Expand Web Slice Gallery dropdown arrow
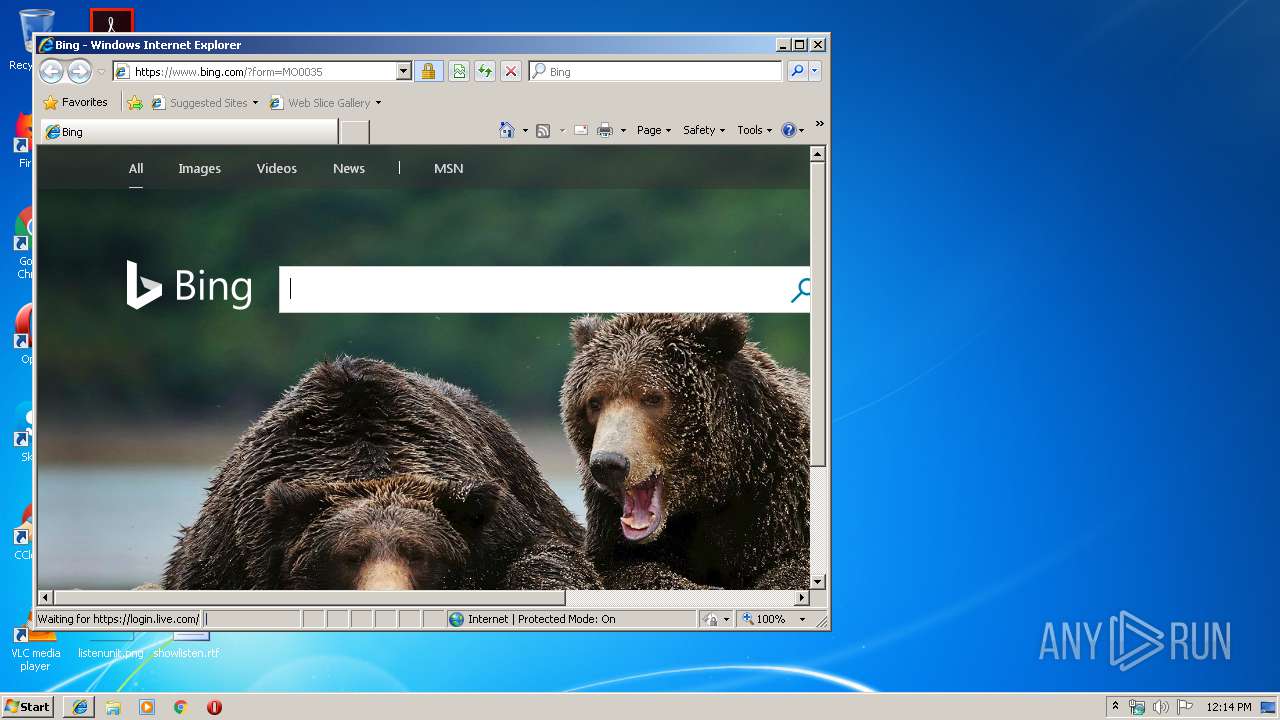Screen dimensions: 1280x720 click(x=378, y=103)
